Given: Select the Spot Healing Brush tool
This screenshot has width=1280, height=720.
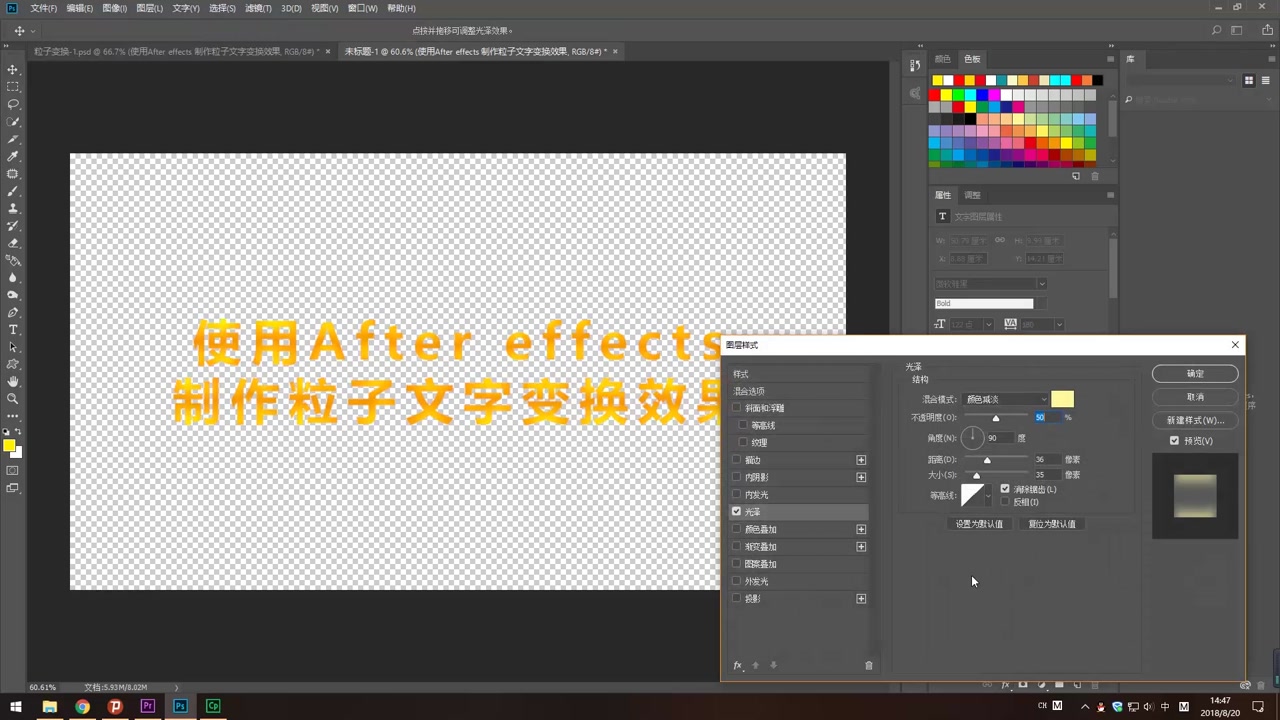Looking at the screenshot, I should click(13, 174).
